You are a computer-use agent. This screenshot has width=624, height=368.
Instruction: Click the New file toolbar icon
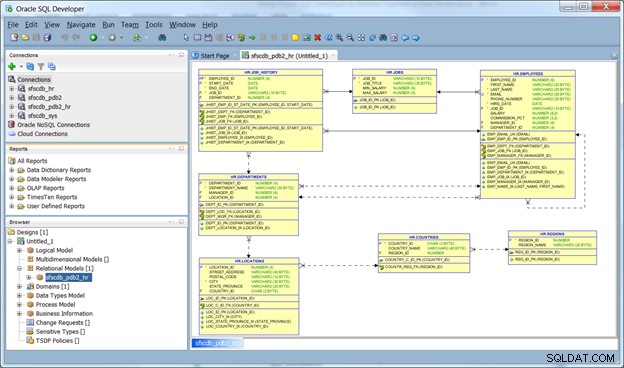(14, 37)
